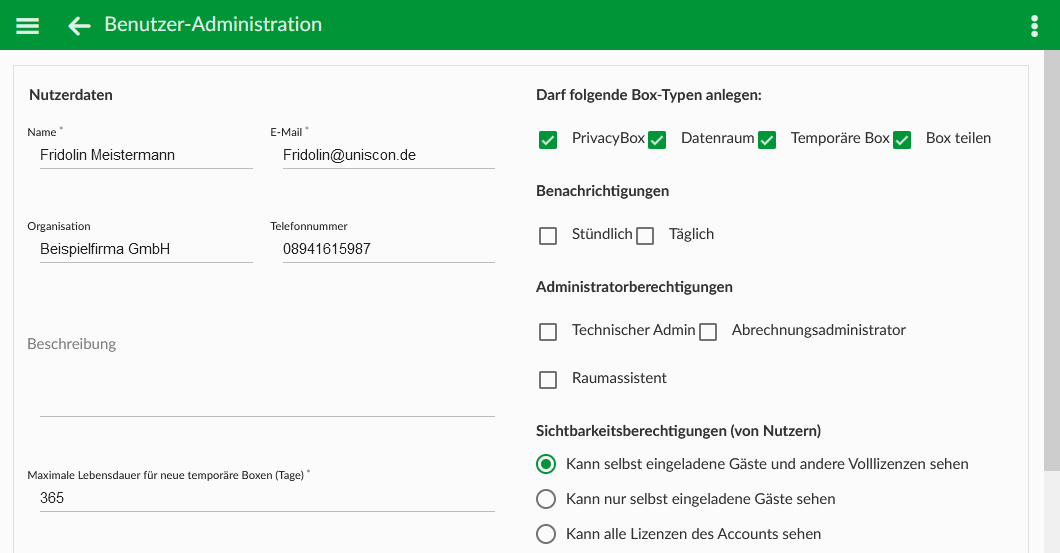Go back with the arrow icon
This screenshot has height=553, width=1060.
(x=79, y=26)
